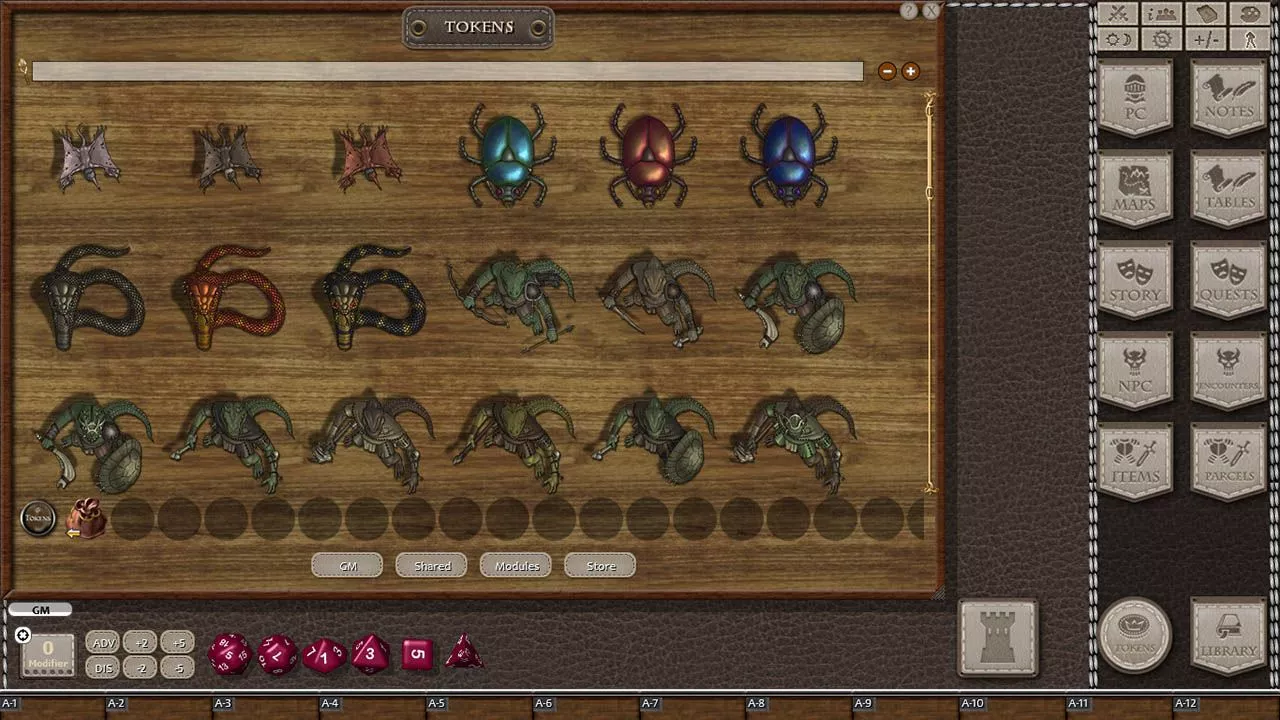This screenshot has height=720, width=1280.
Task: Open the PC sidebar button
Action: [x=1135, y=98]
